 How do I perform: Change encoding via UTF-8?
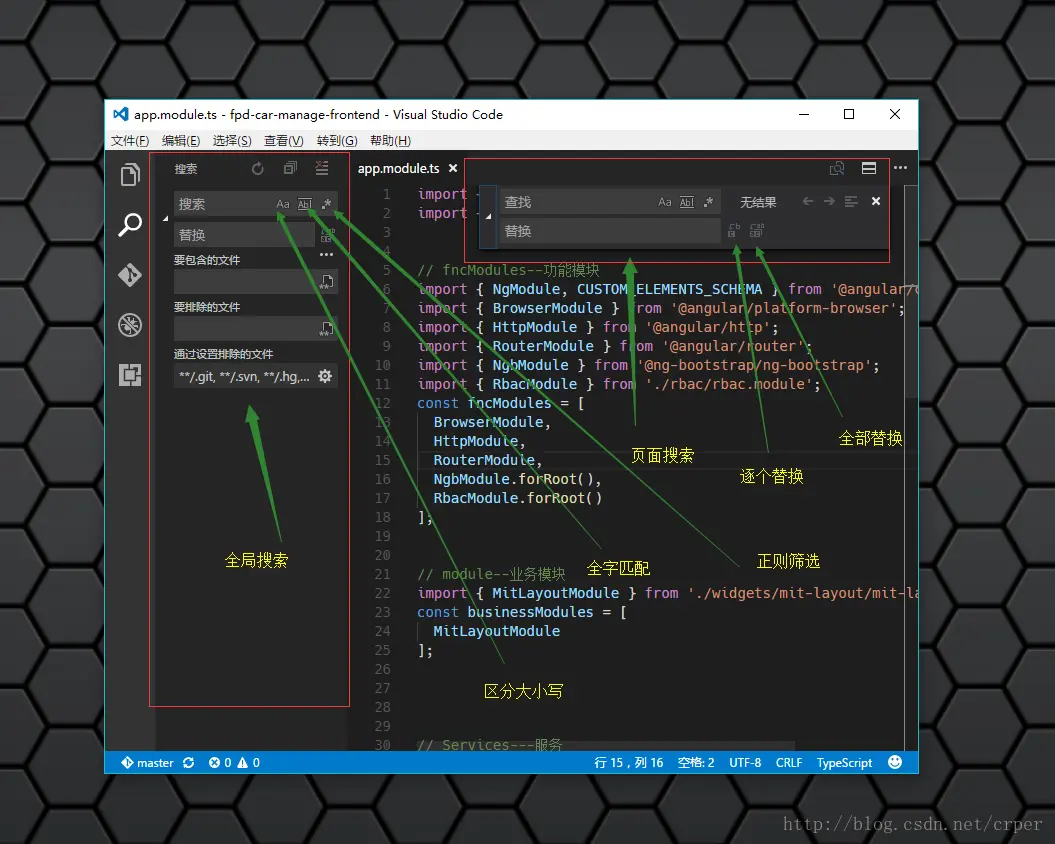[745, 763]
